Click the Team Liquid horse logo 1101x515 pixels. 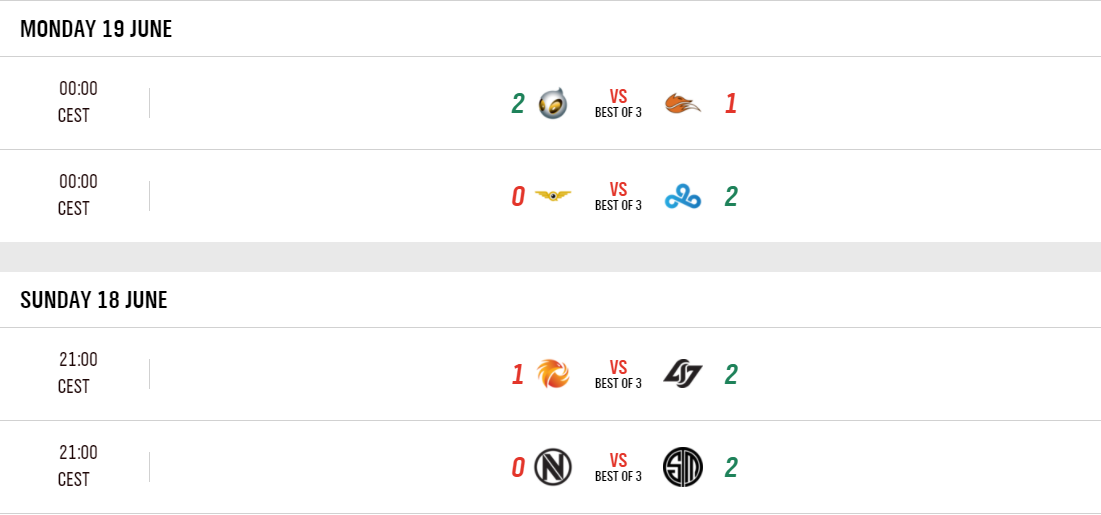pos(552,103)
